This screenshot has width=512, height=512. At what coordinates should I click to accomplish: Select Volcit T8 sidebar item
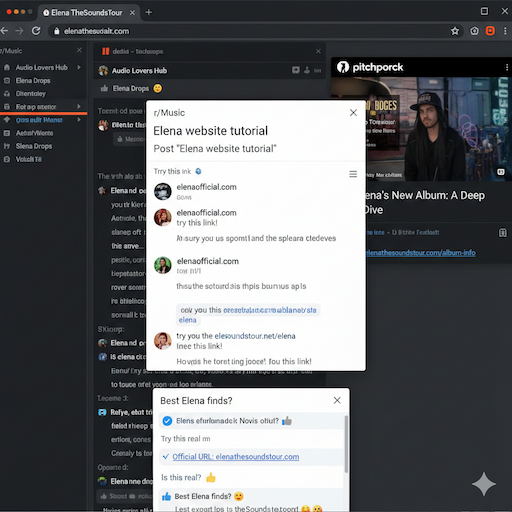point(29,159)
